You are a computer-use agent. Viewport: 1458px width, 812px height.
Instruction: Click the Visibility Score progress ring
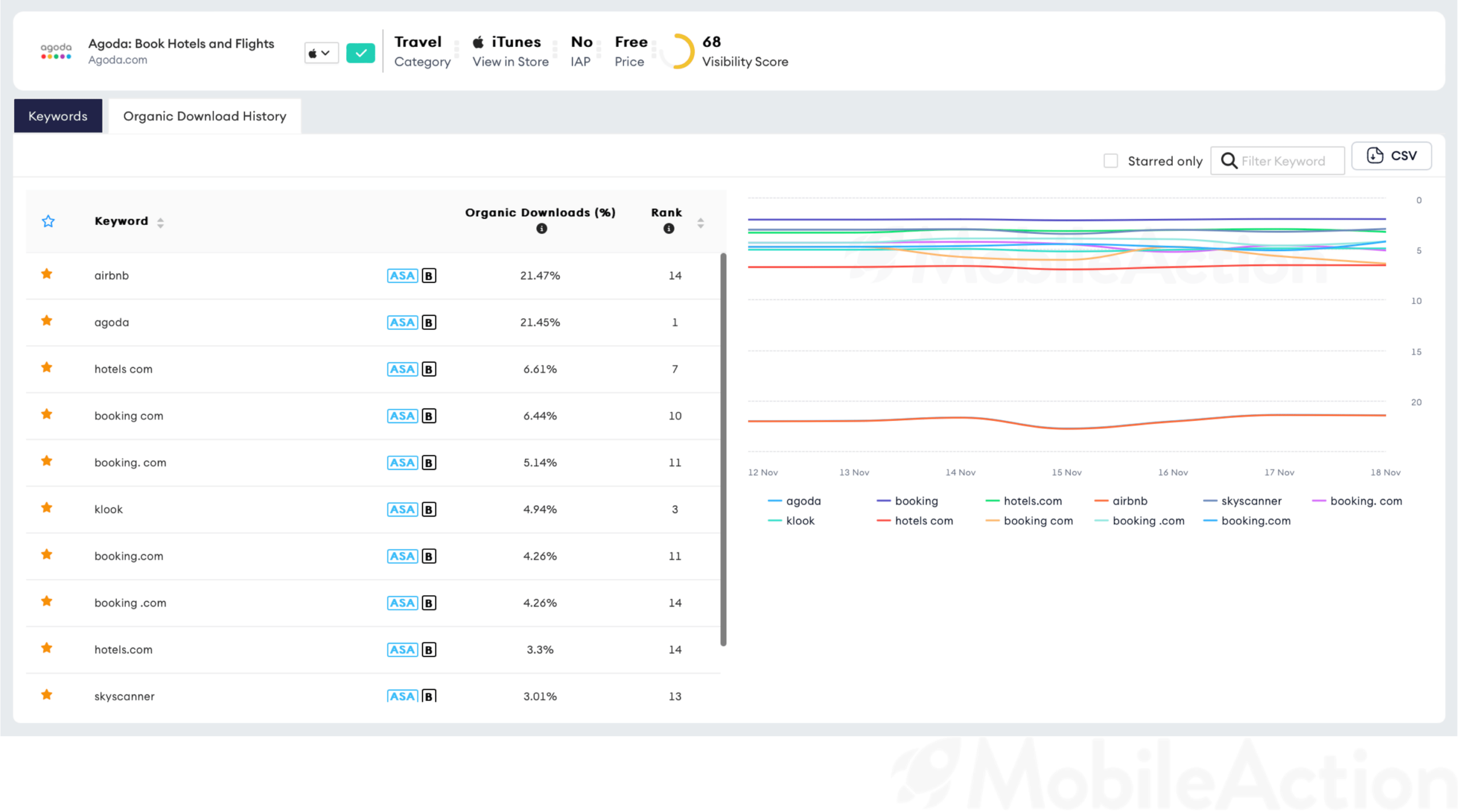point(678,51)
